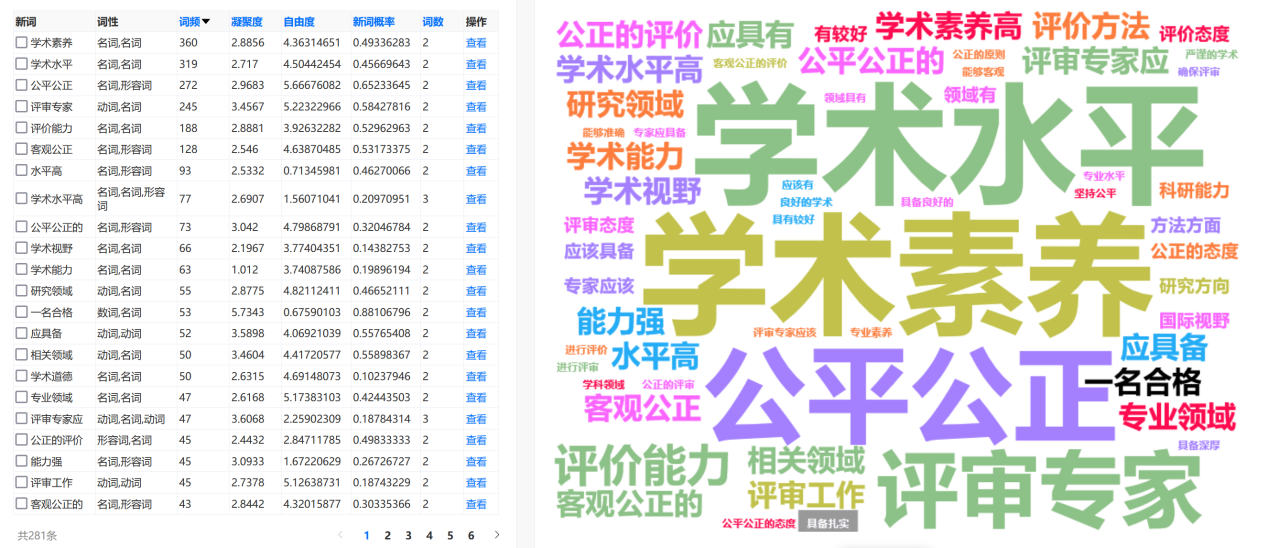This screenshot has width=1268, height=548.
Task: View details of 客观公正的 via 查看
Action: (476, 503)
